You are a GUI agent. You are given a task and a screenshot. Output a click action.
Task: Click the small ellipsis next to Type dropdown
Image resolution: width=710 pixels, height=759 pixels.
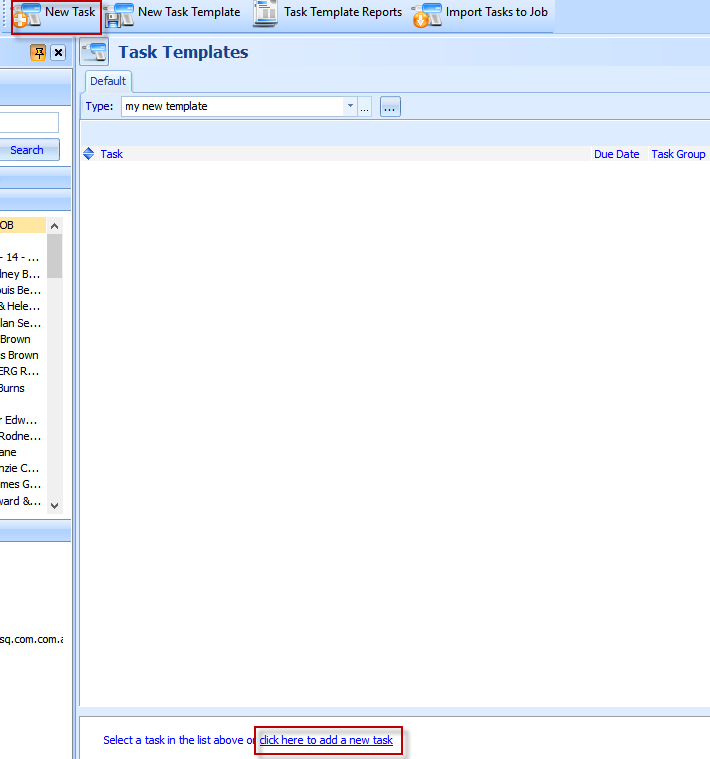[364, 106]
